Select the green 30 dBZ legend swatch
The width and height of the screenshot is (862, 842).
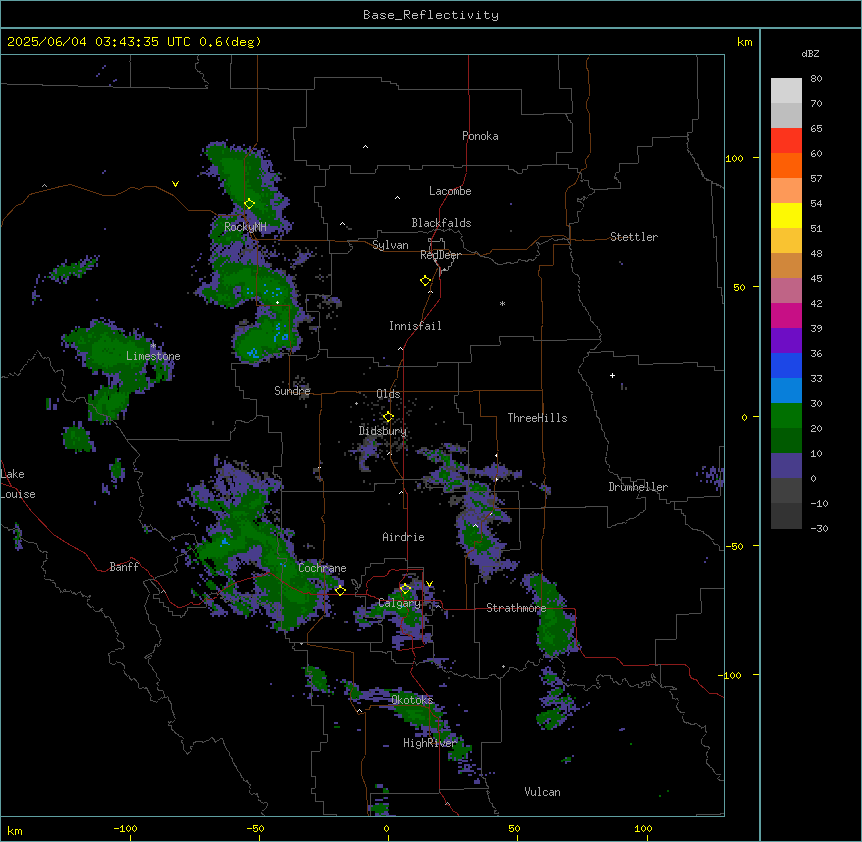pyautogui.click(x=786, y=416)
